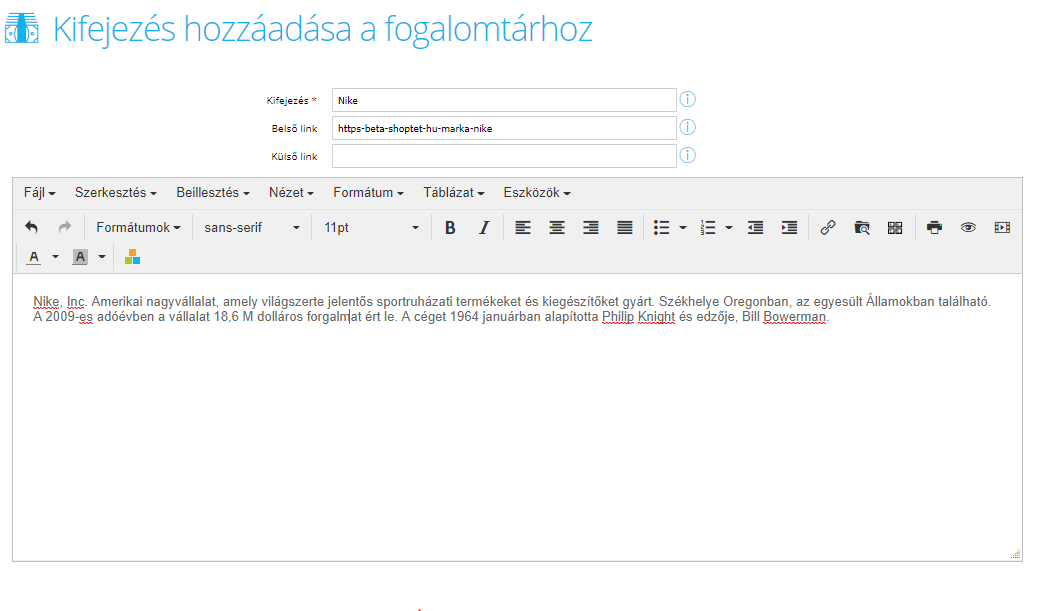This screenshot has height=611, width=1041.
Task: Apply the background highlight color
Action: [80, 257]
